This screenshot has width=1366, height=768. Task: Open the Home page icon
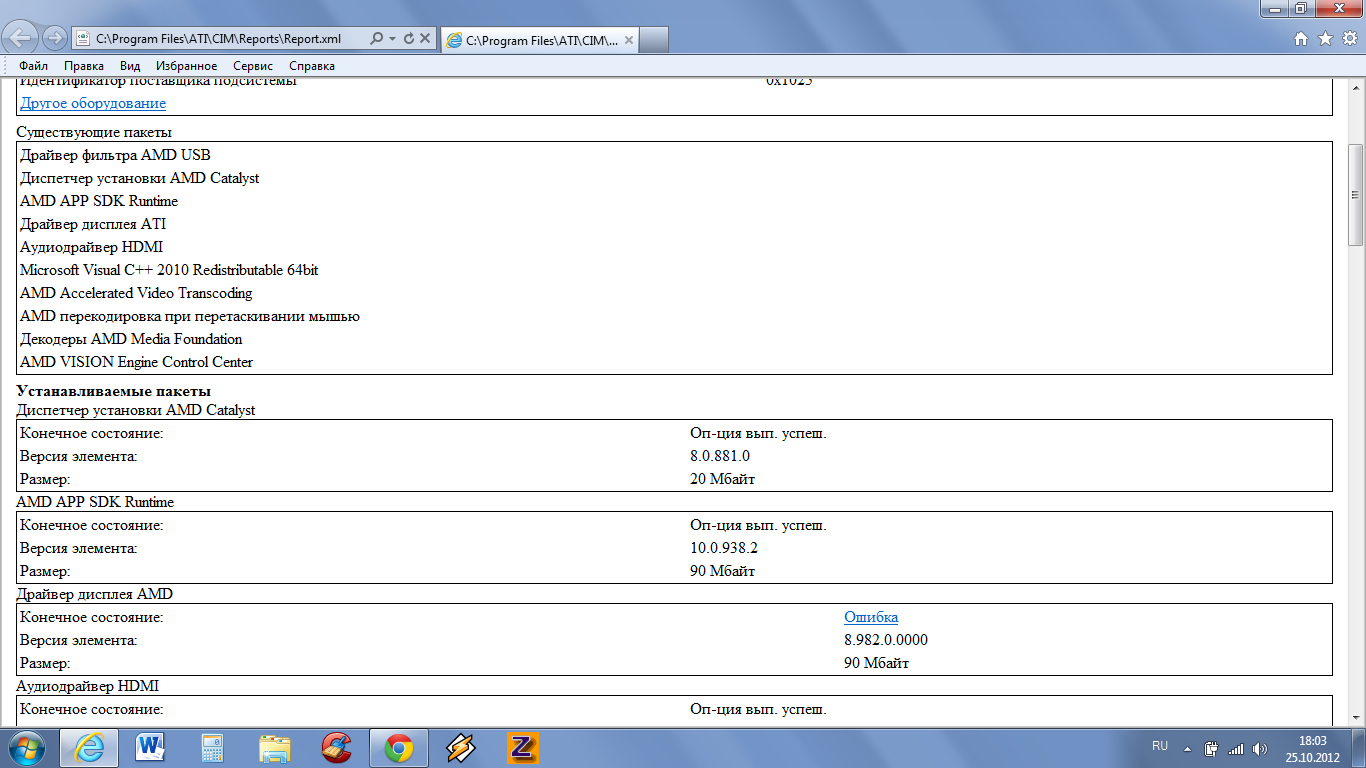1301,39
